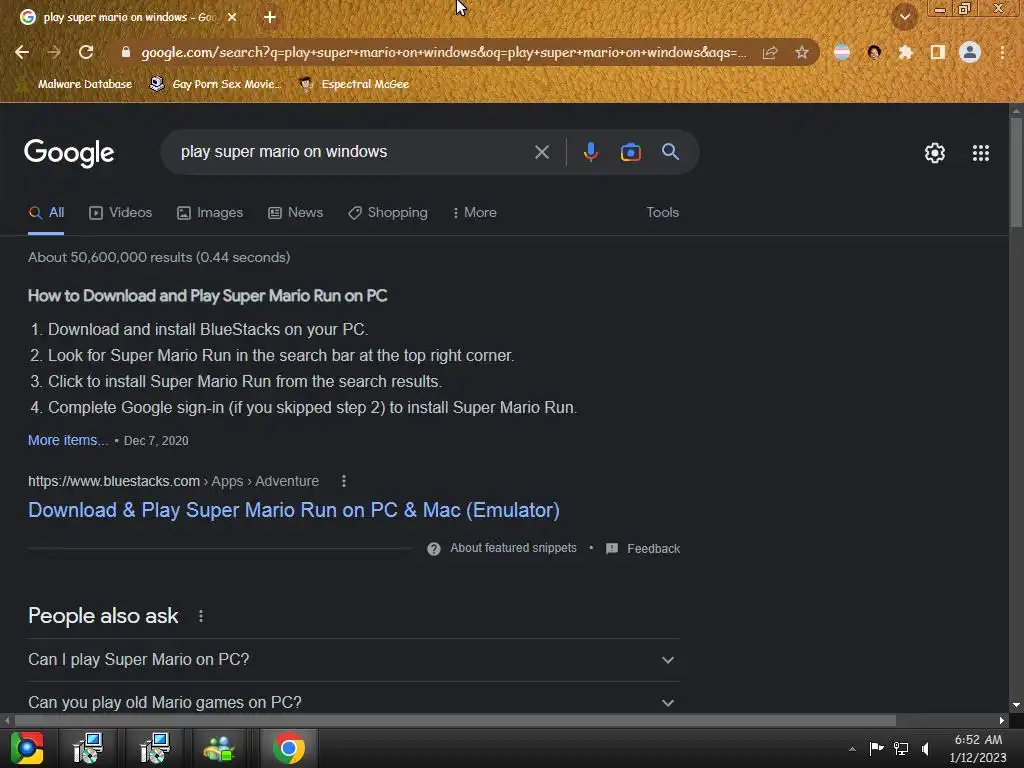Open the messenger people icon on taskbar
Image resolution: width=1024 pixels, height=768 pixels.
(219, 748)
